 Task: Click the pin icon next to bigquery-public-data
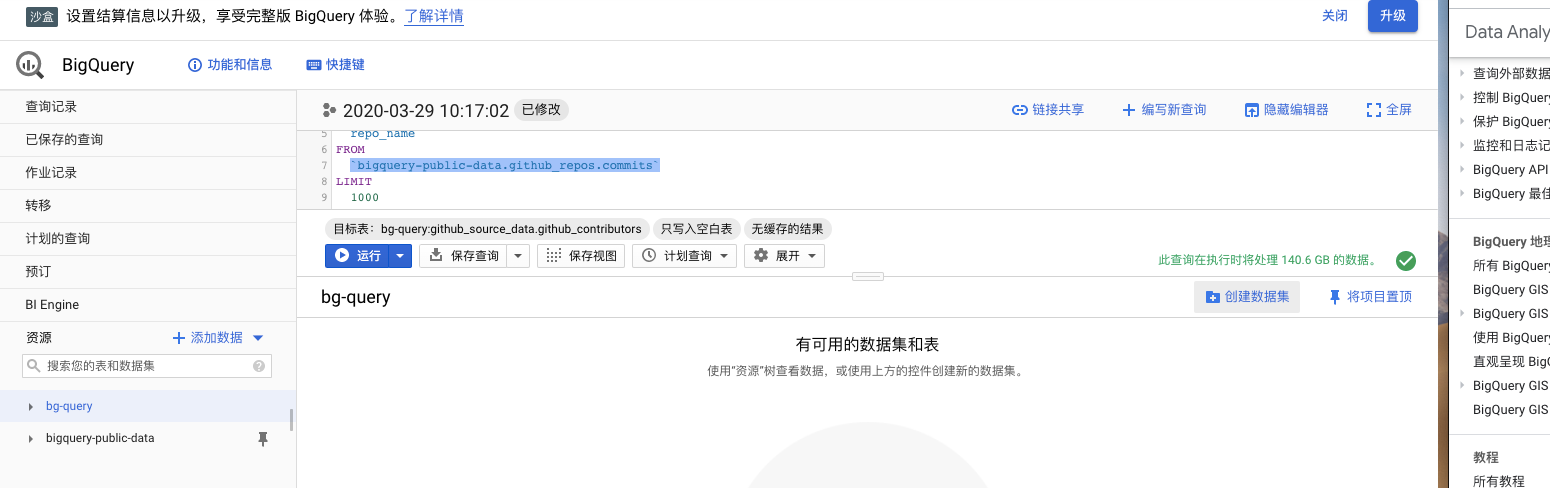[x=263, y=439]
